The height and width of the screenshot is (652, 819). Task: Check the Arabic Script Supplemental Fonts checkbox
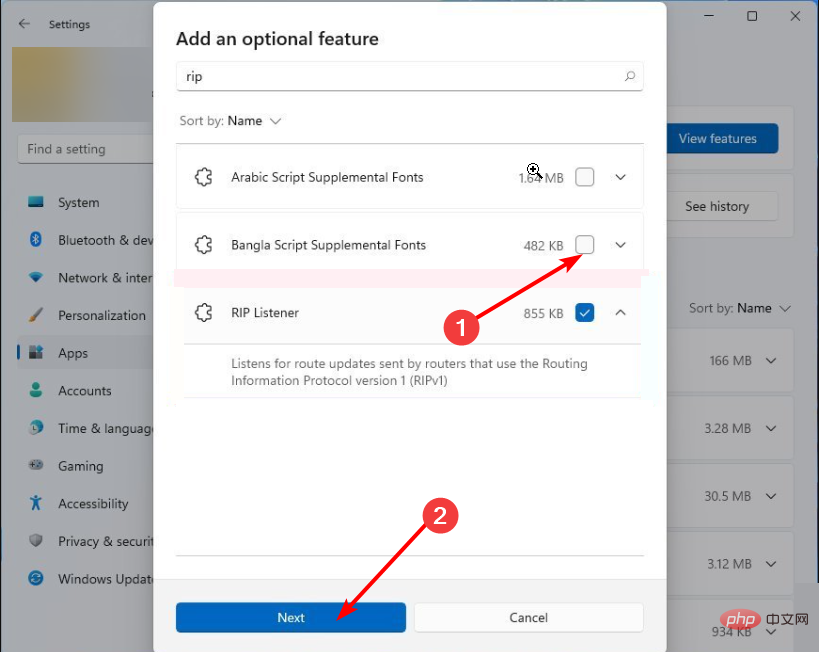585,176
